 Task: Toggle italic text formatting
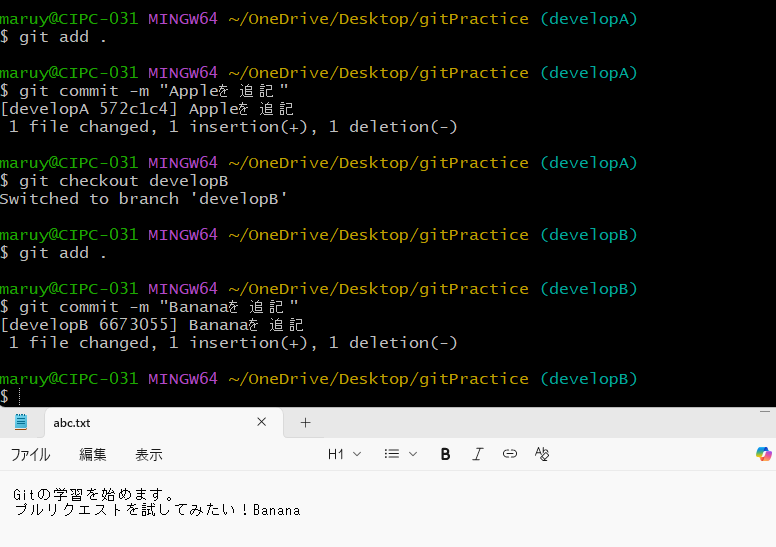coord(478,454)
